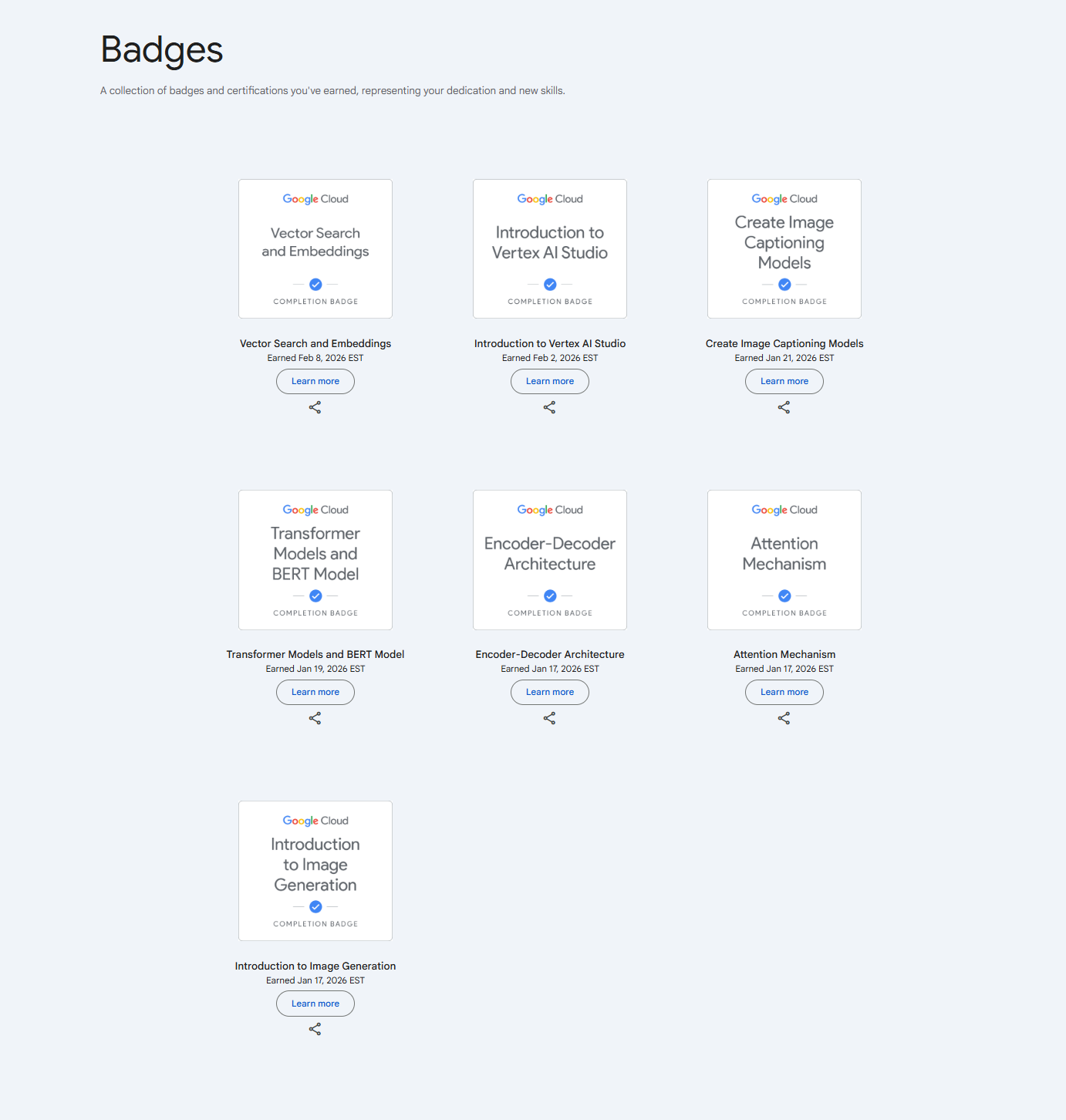Share the Create Image Captioning Models badge
The image size is (1066, 1120).
(784, 407)
